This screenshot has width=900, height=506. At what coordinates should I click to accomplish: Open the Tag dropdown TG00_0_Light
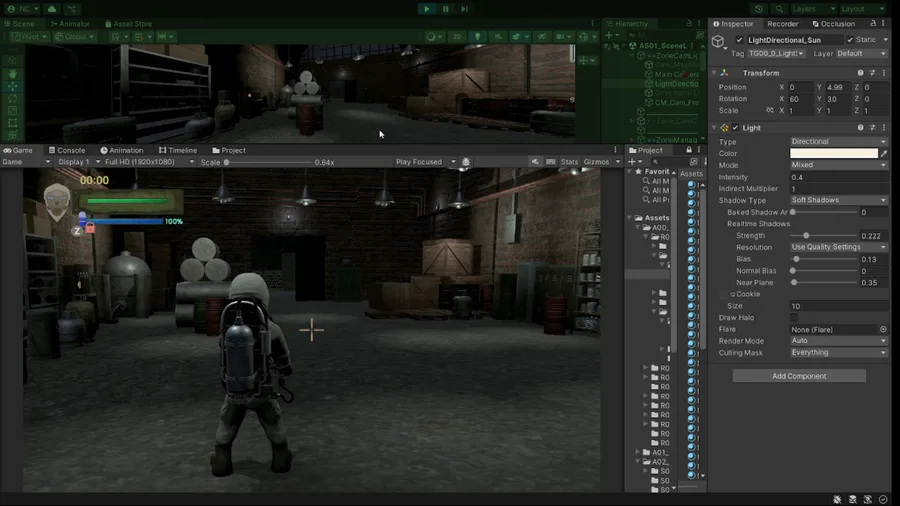point(776,53)
